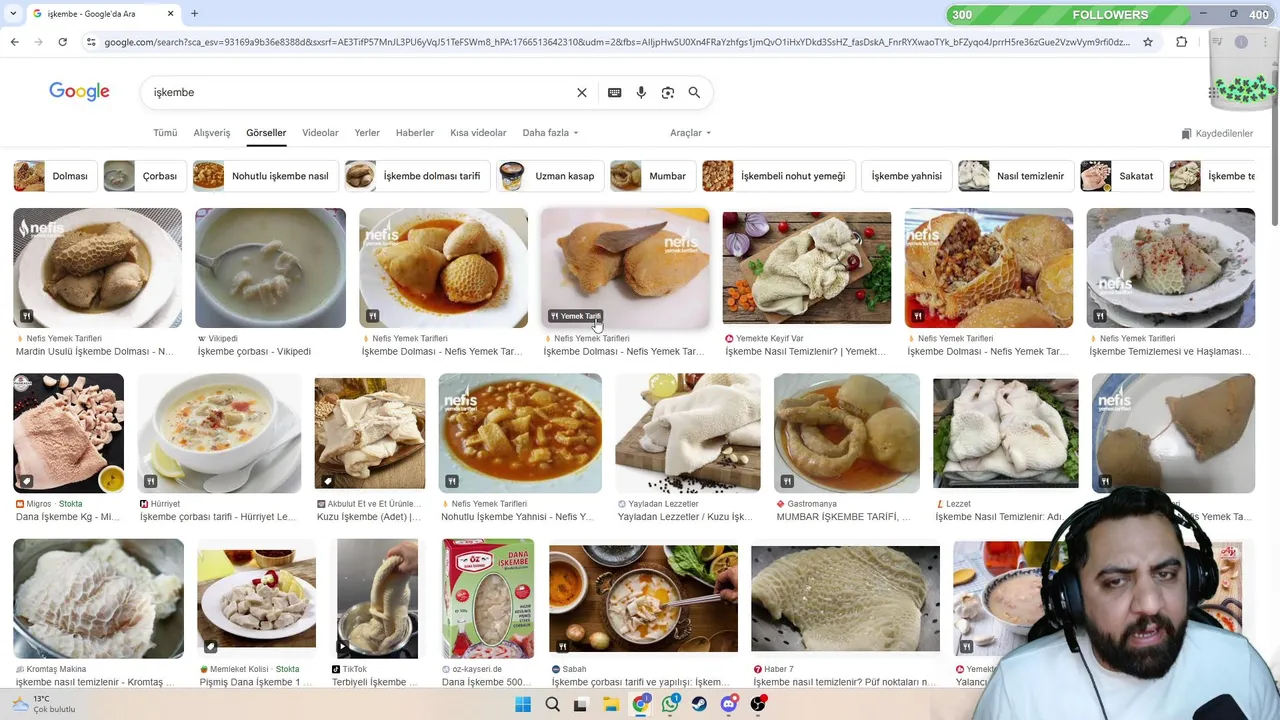Open the Kısa videolar tab
1280x720 pixels.
tap(478, 133)
